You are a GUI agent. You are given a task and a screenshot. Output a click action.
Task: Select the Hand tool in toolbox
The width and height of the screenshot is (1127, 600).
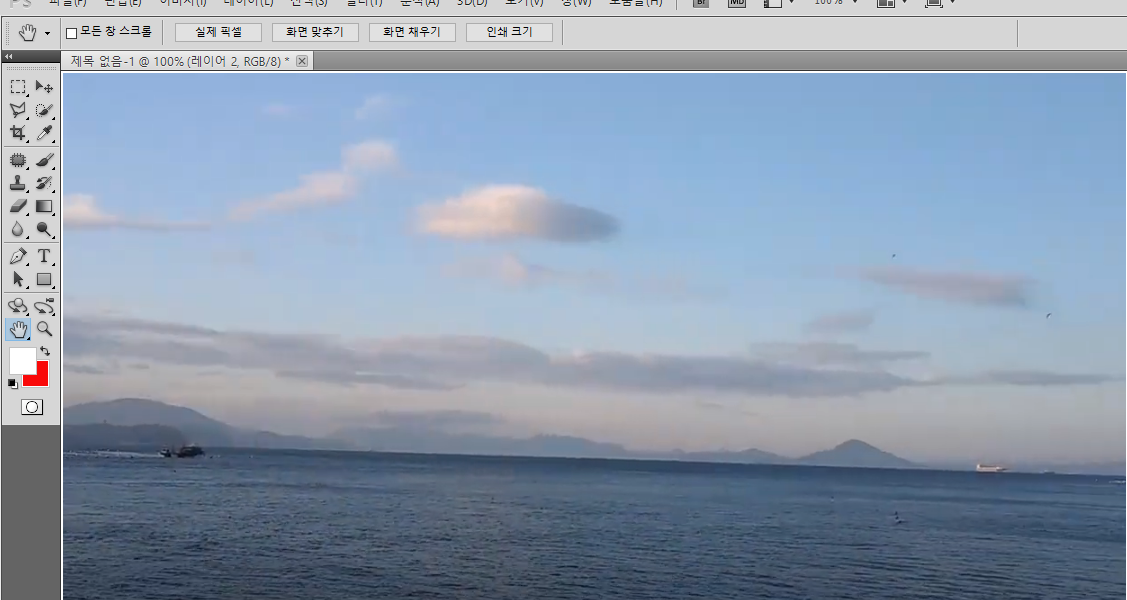coord(18,329)
